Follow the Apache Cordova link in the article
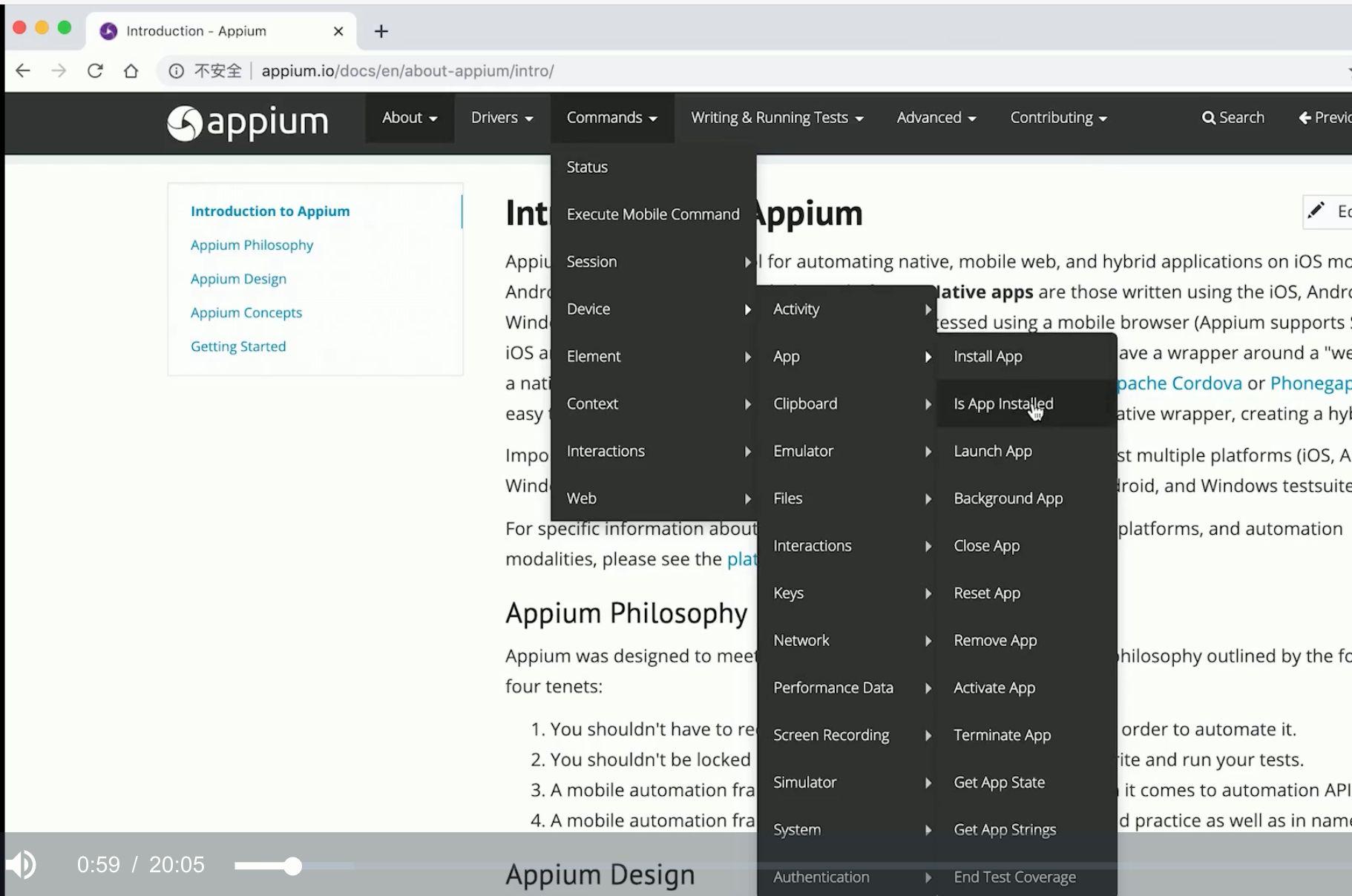1352x896 pixels. pyautogui.click(x=1179, y=383)
